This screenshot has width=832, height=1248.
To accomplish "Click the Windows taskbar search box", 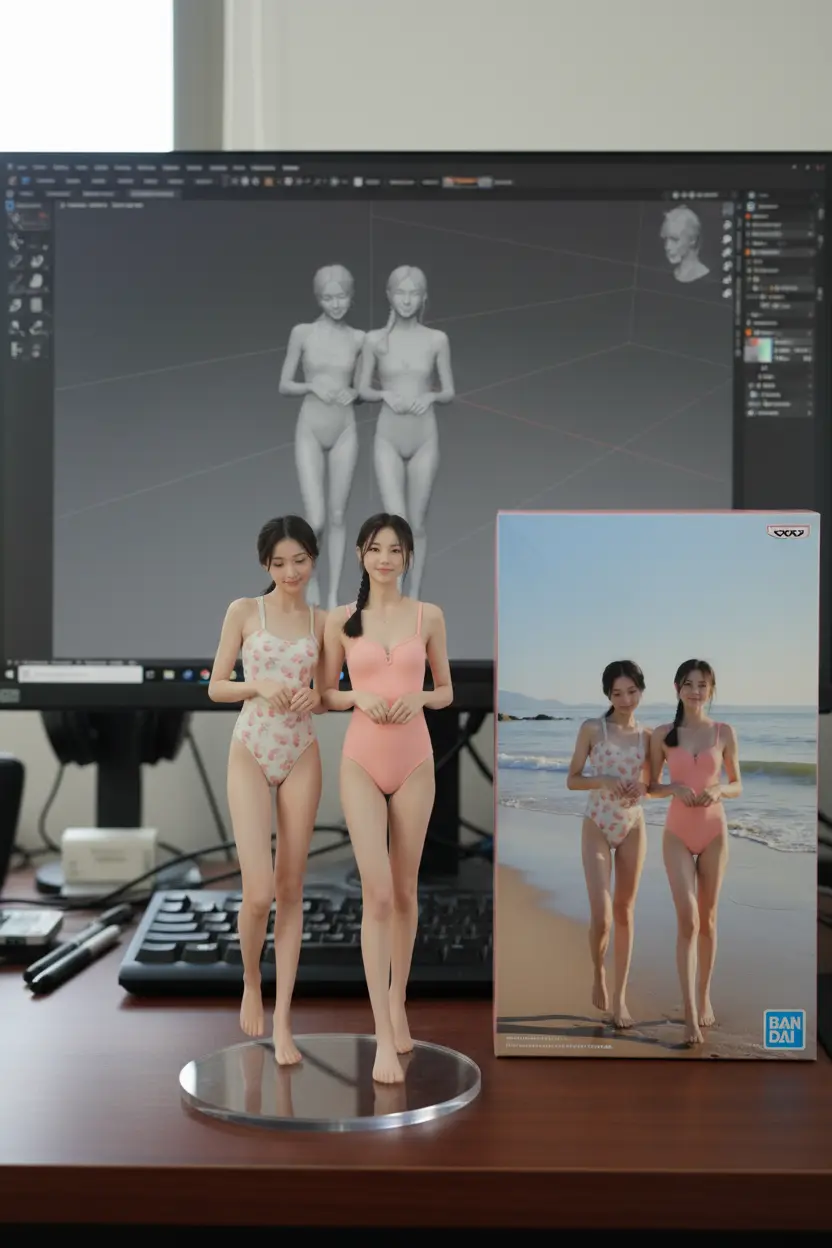I will [80, 674].
